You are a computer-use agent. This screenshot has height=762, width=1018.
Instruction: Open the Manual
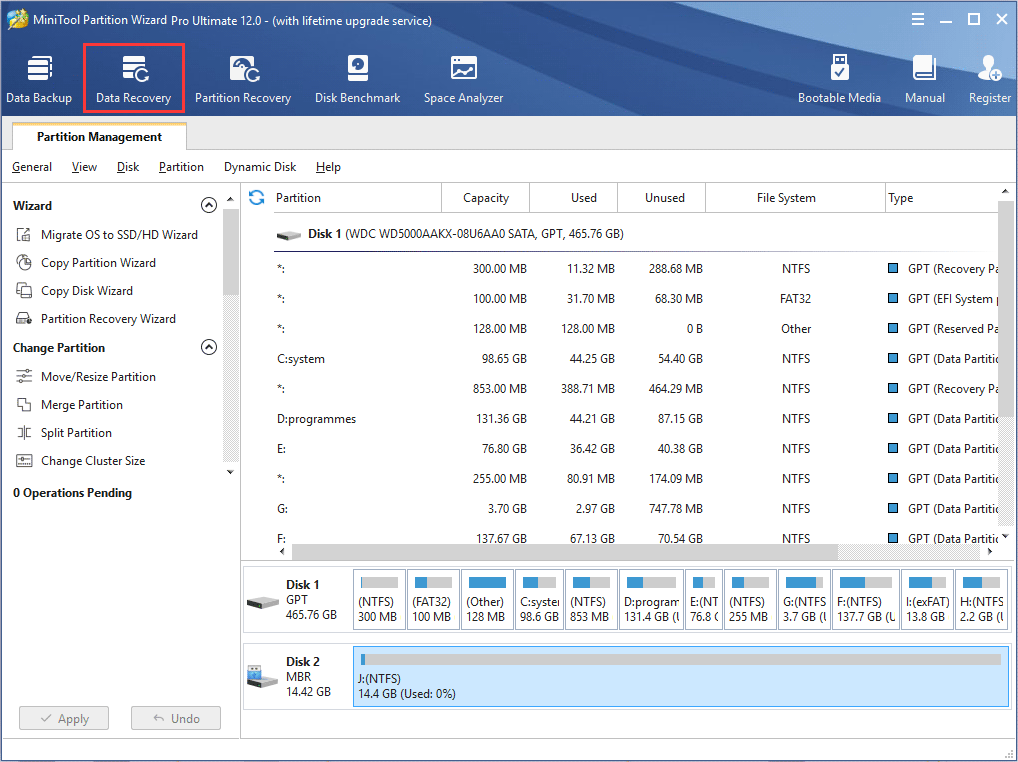(925, 79)
